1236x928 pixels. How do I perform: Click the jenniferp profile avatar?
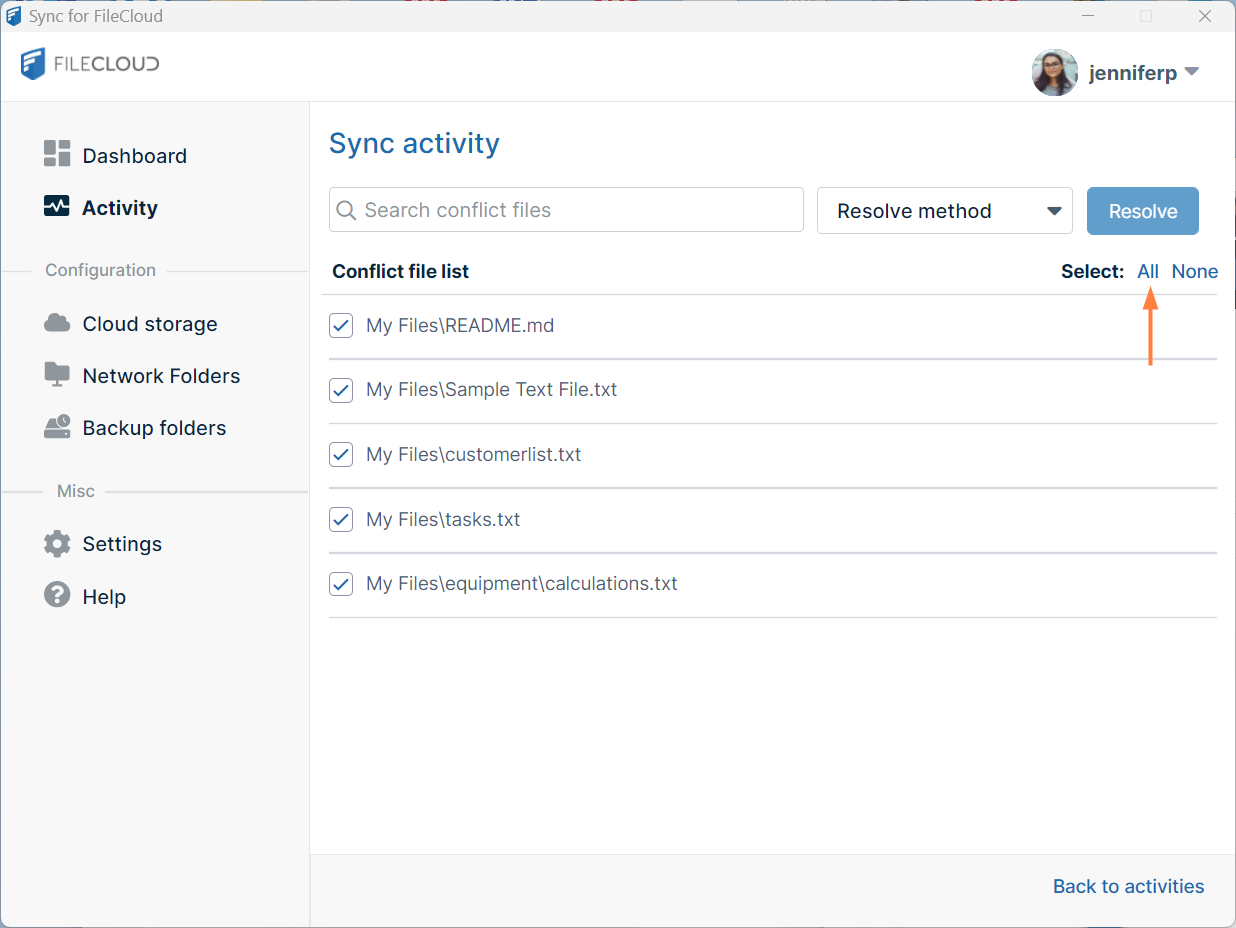[x=1054, y=73]
